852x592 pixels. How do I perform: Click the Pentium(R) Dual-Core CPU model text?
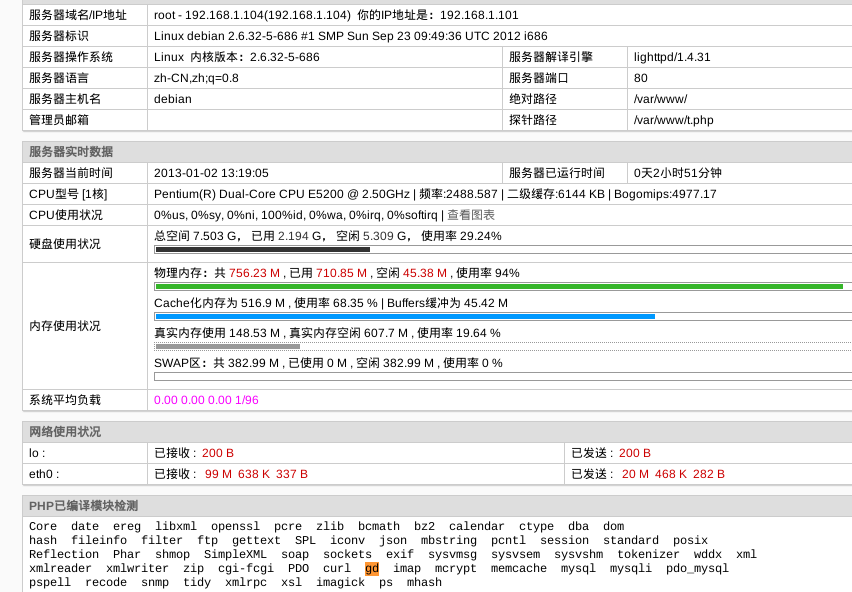pyautogui.click(x=281, y=194)
